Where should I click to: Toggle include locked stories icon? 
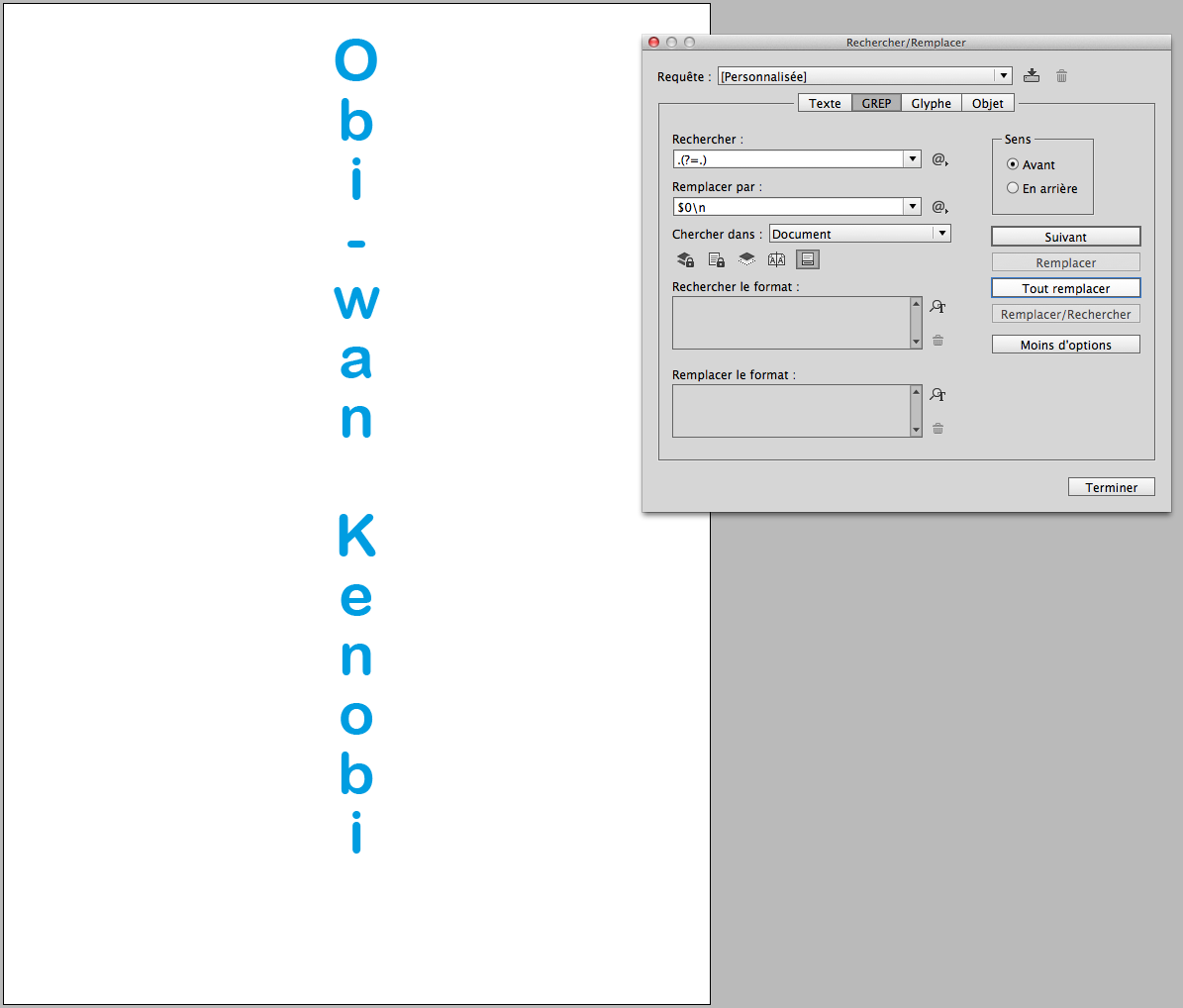point(716,259)
